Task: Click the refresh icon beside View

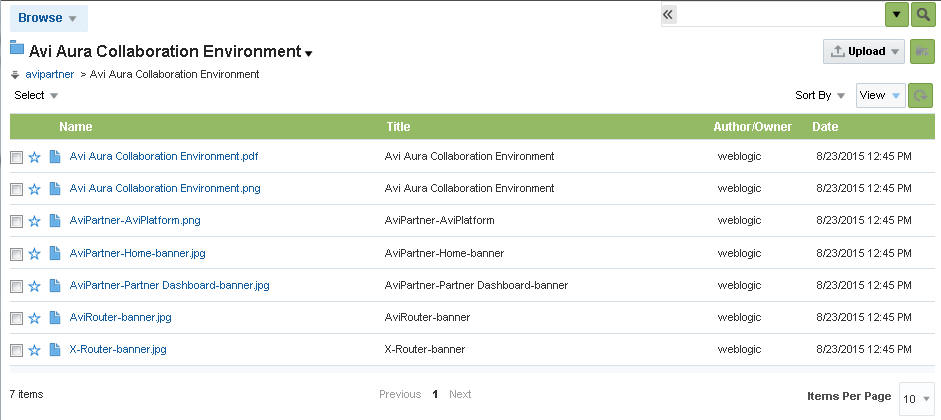Action: (921, 96)
